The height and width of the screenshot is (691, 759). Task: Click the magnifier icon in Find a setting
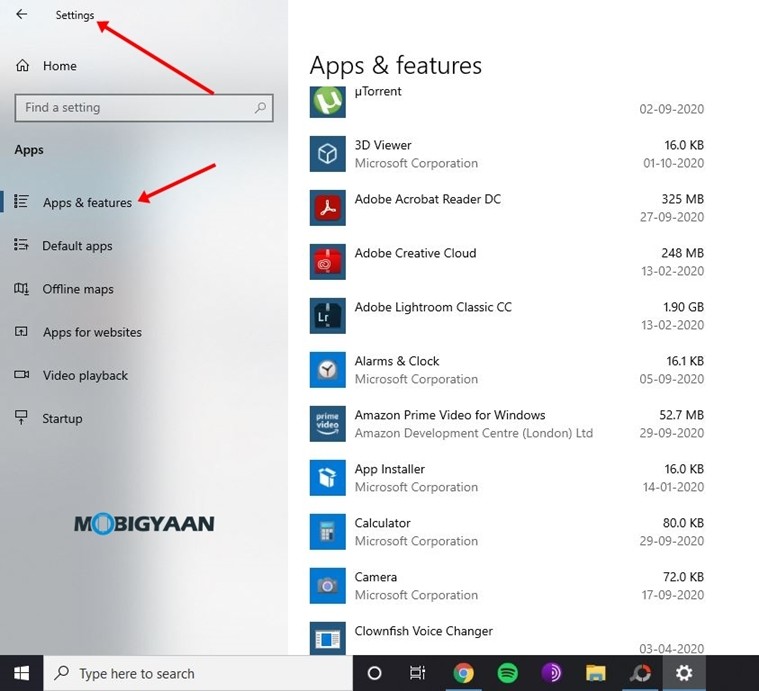click(260, 107)
